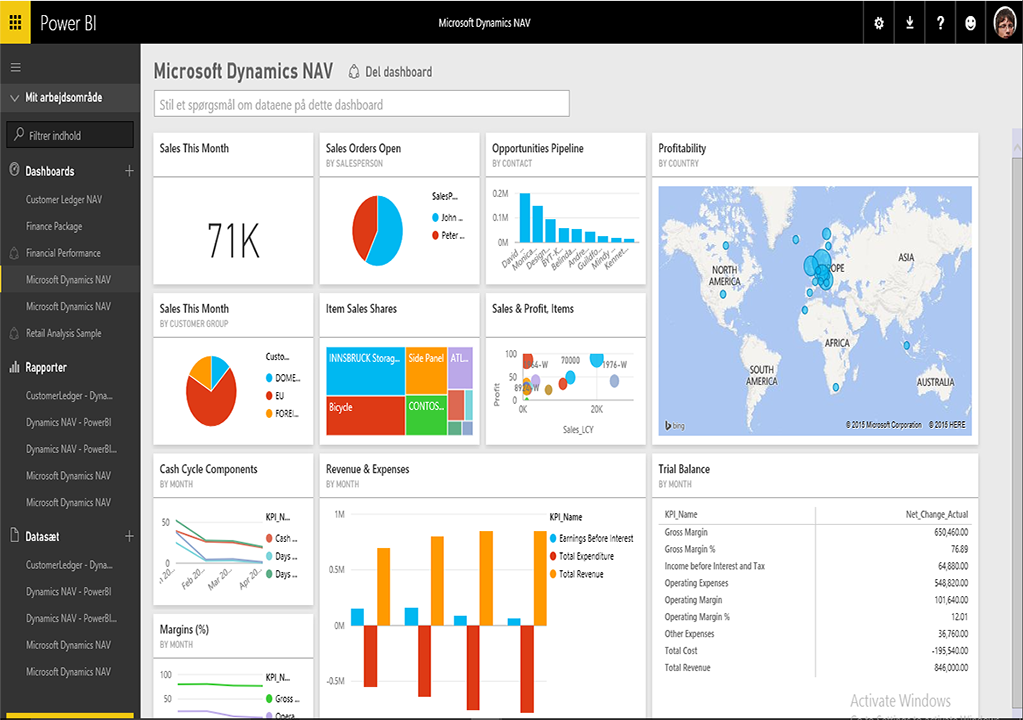
Task: Click the blue DOME legend swatch
Action: (x=269, y=378)
